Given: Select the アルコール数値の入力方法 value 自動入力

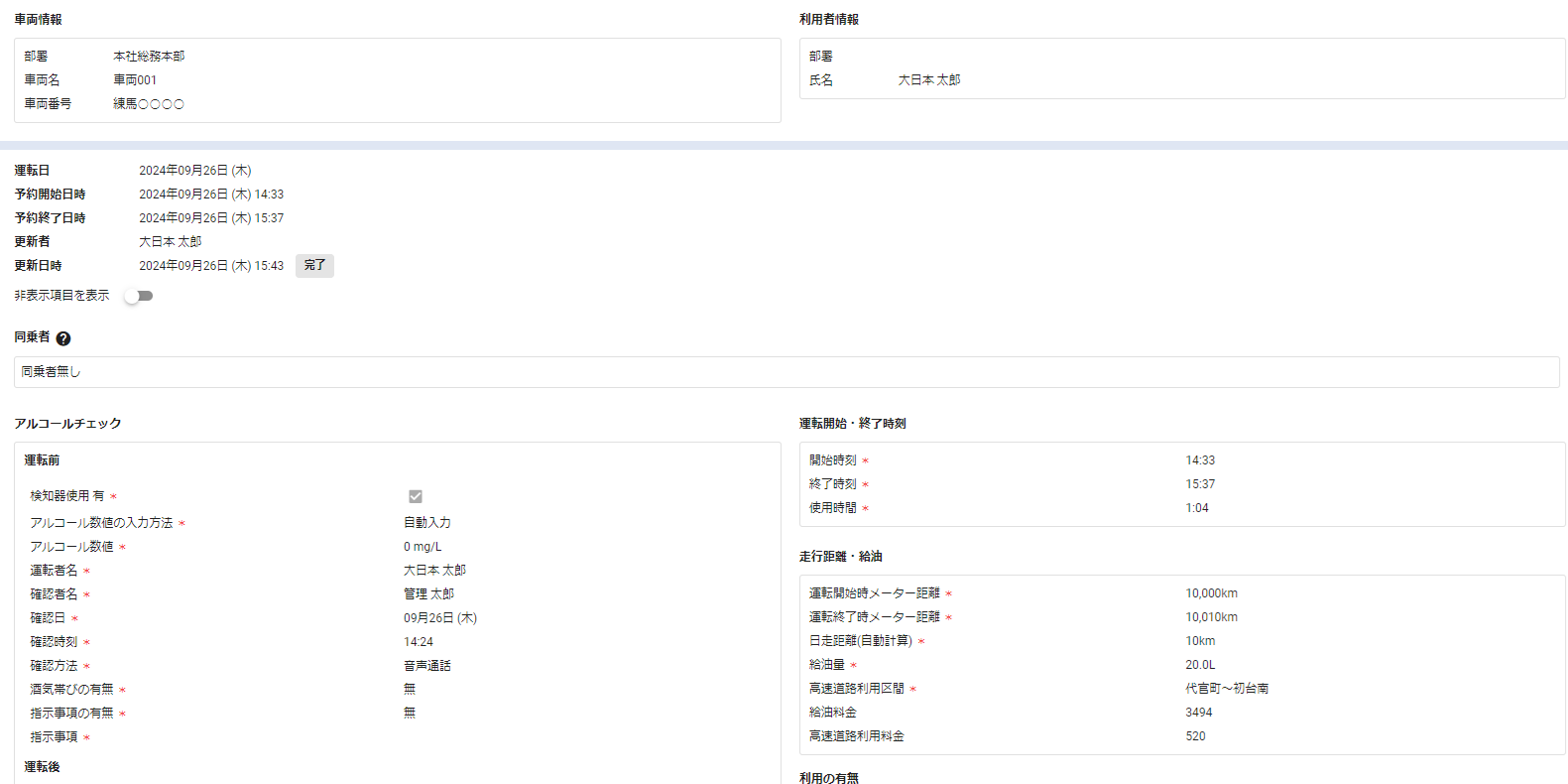Looking at the screenshot, I should (x=427, y=523).
